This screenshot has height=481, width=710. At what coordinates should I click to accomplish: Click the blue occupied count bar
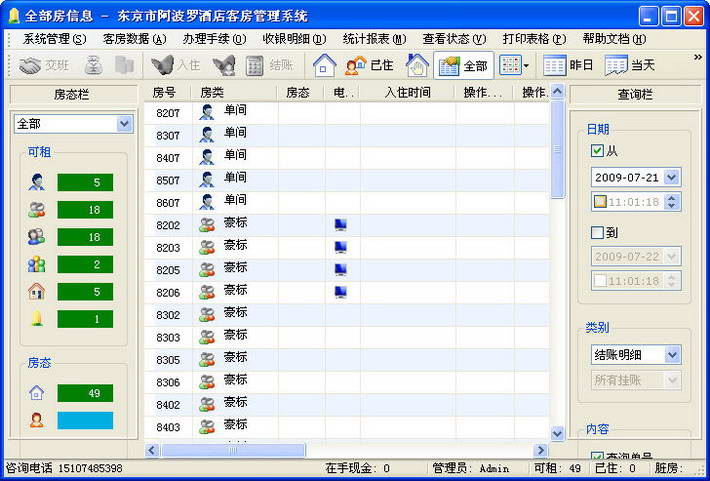(85, 420)
